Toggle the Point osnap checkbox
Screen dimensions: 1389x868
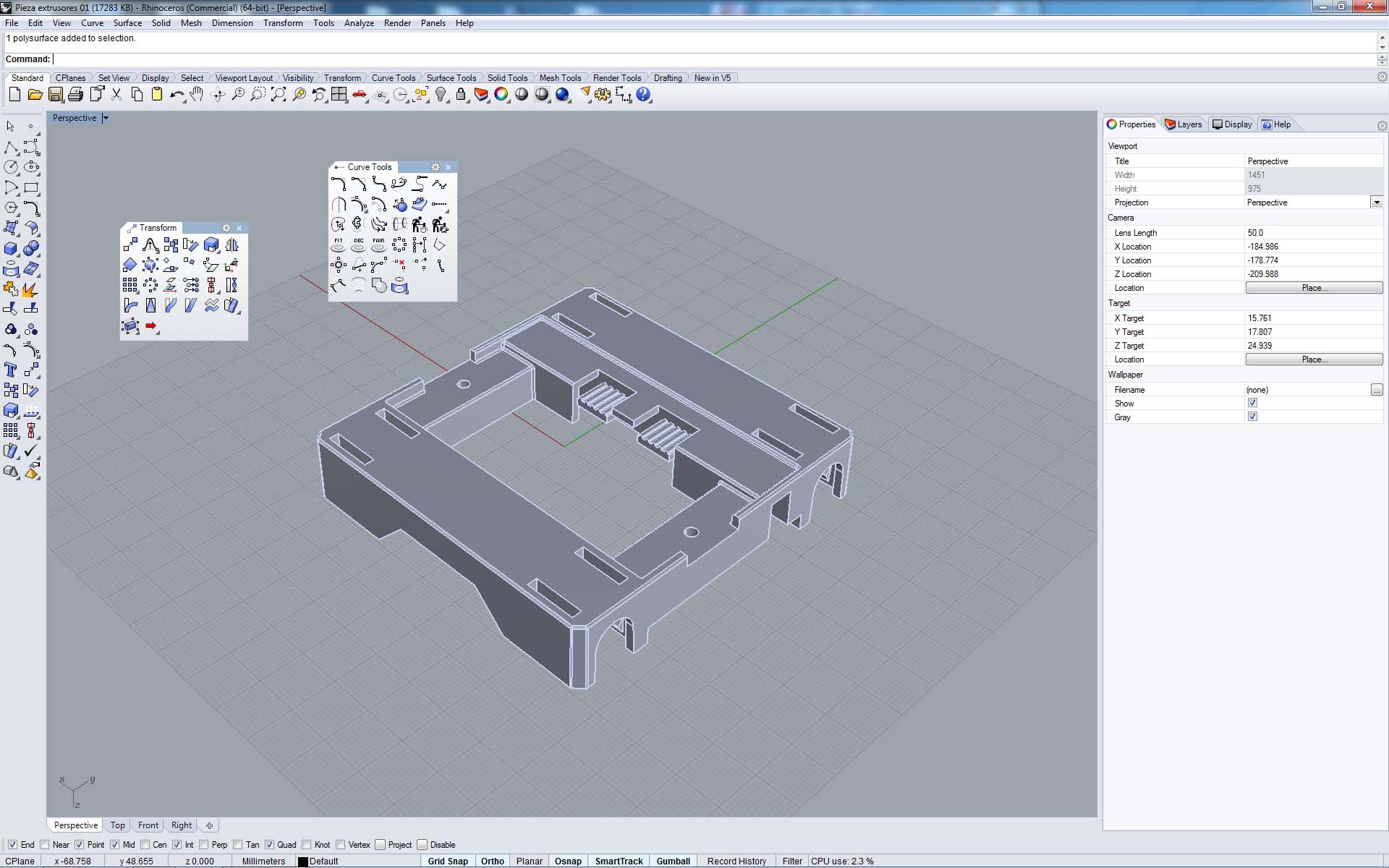click(x=80, y=845)
